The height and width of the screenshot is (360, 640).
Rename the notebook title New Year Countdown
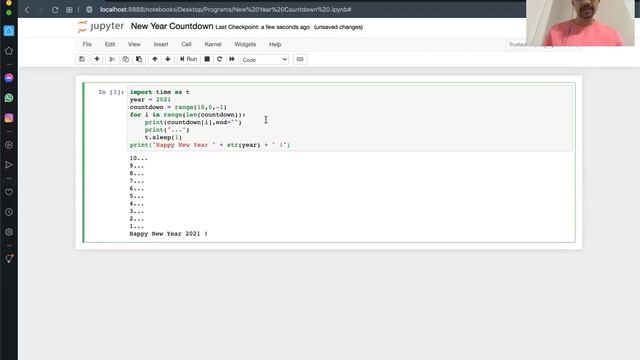coord(172,26)
